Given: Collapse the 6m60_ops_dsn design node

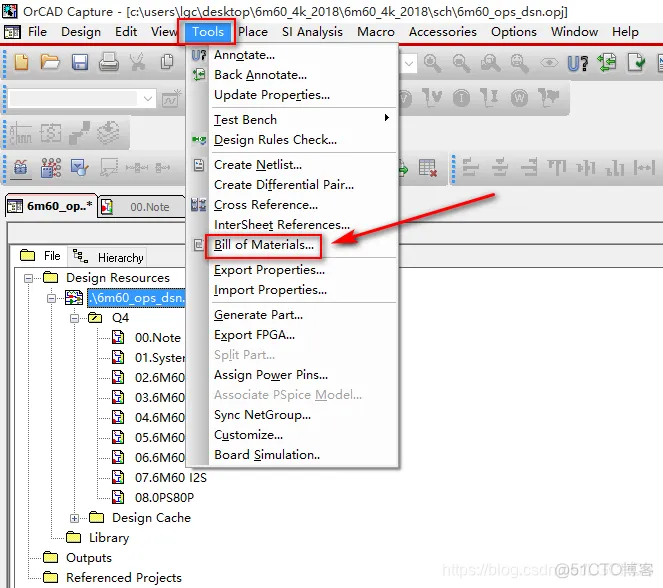Looking at the screenshot, I should [x=51, y=298].
